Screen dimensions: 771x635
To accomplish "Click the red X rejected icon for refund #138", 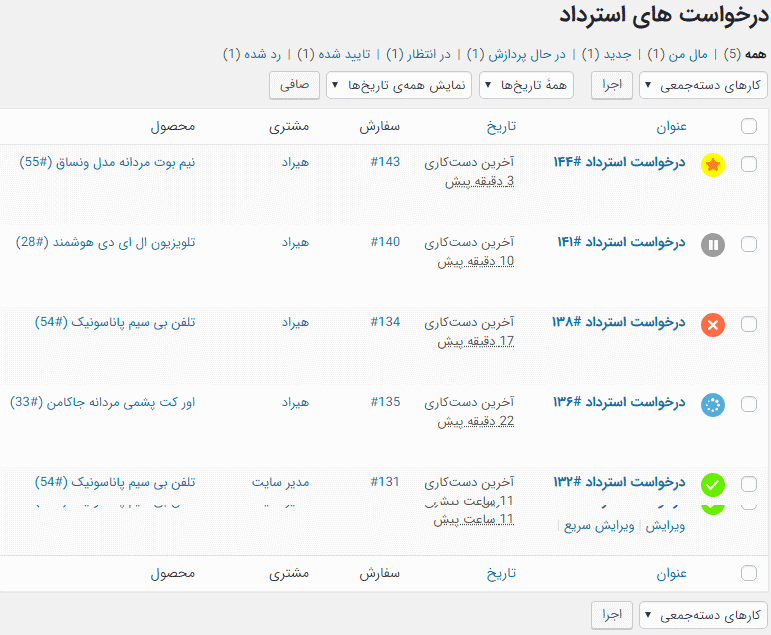I will (x=712, y=325).
